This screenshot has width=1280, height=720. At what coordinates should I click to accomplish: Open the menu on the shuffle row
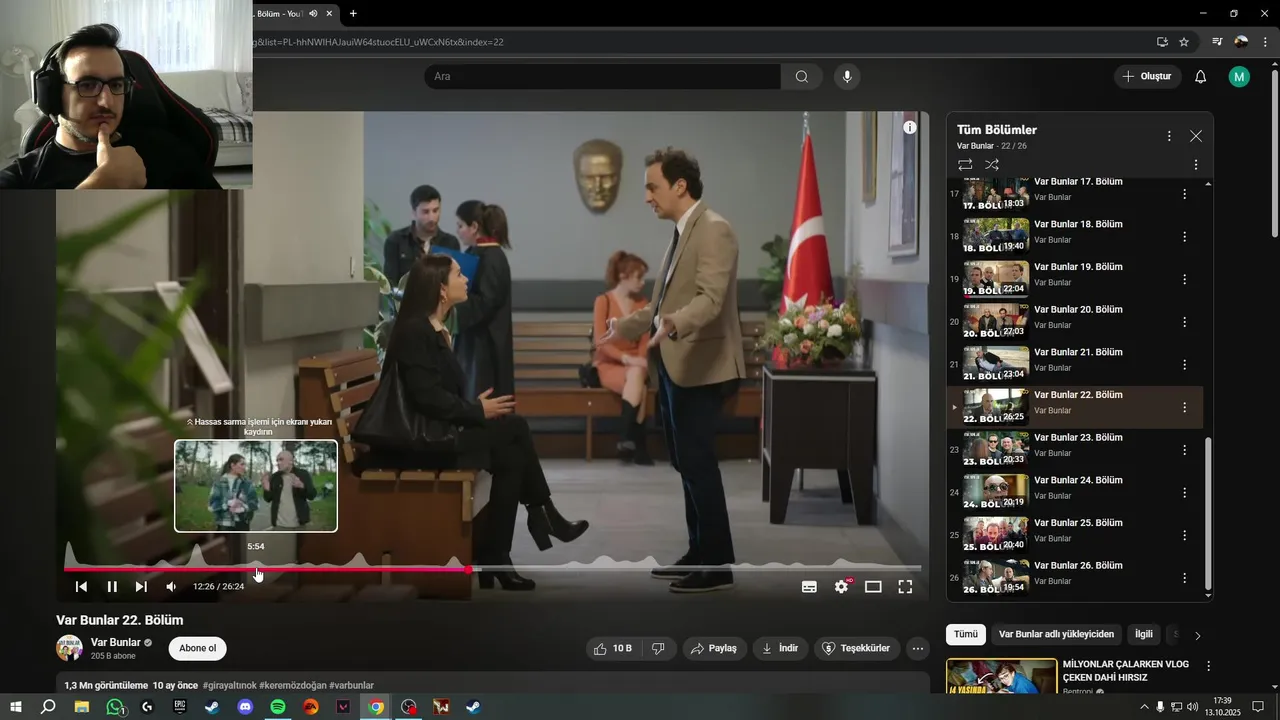tap(1196, 164)
